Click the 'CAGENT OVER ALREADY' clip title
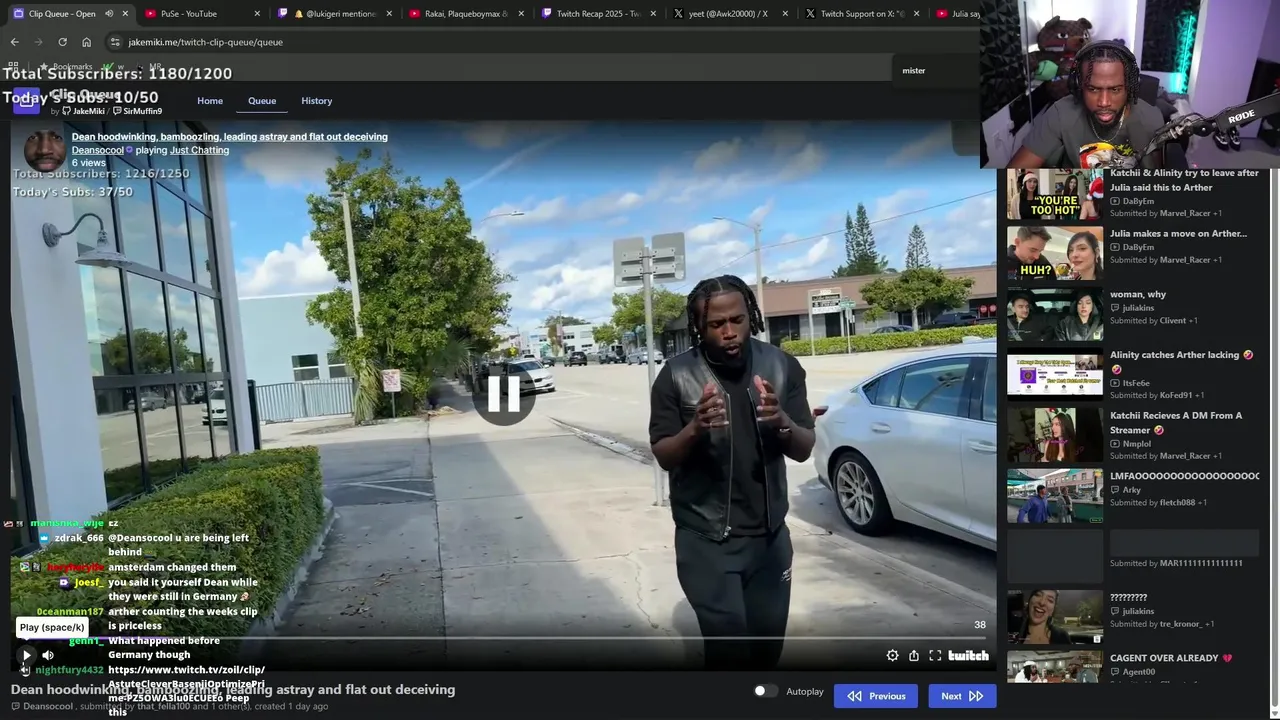This screenshot has height=720, width=1280. point(1171,658)
